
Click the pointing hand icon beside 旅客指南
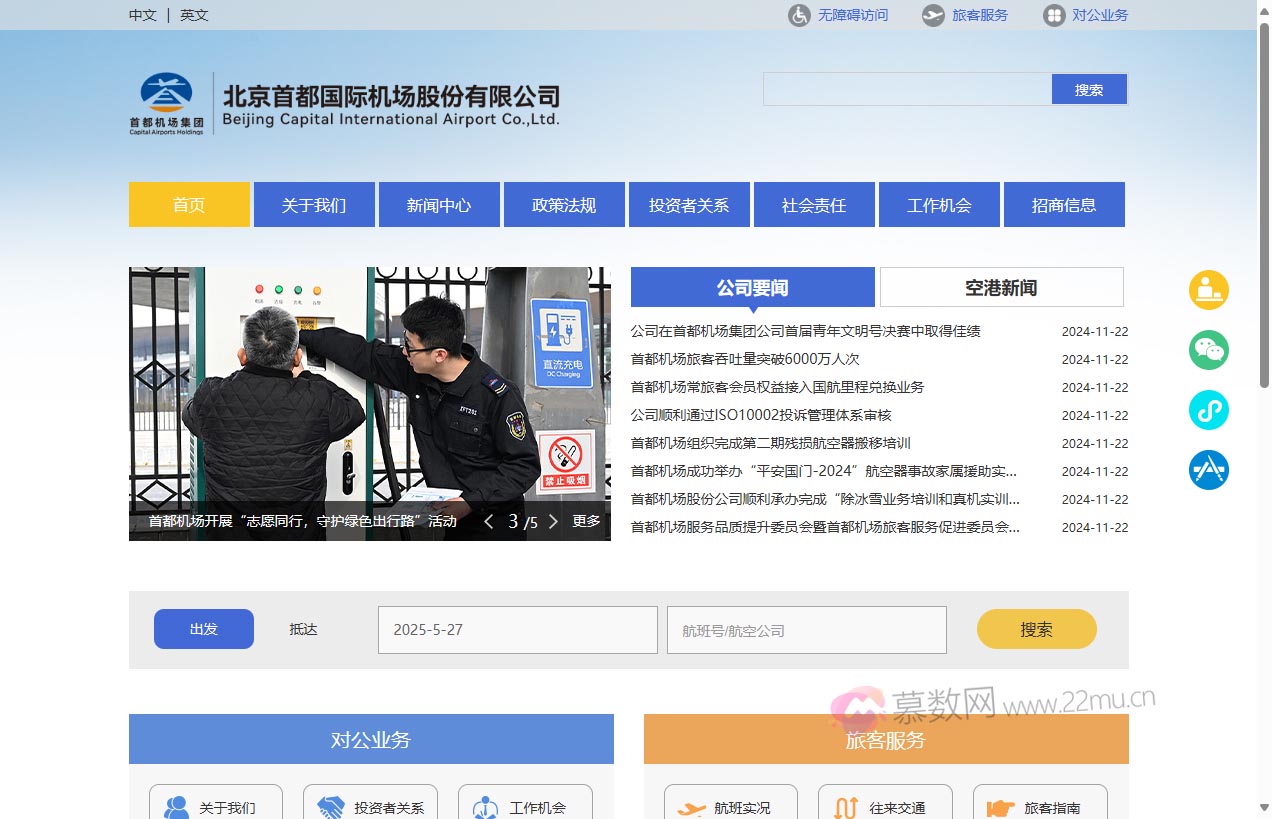pyautogui.click(x=1000, y=806)
